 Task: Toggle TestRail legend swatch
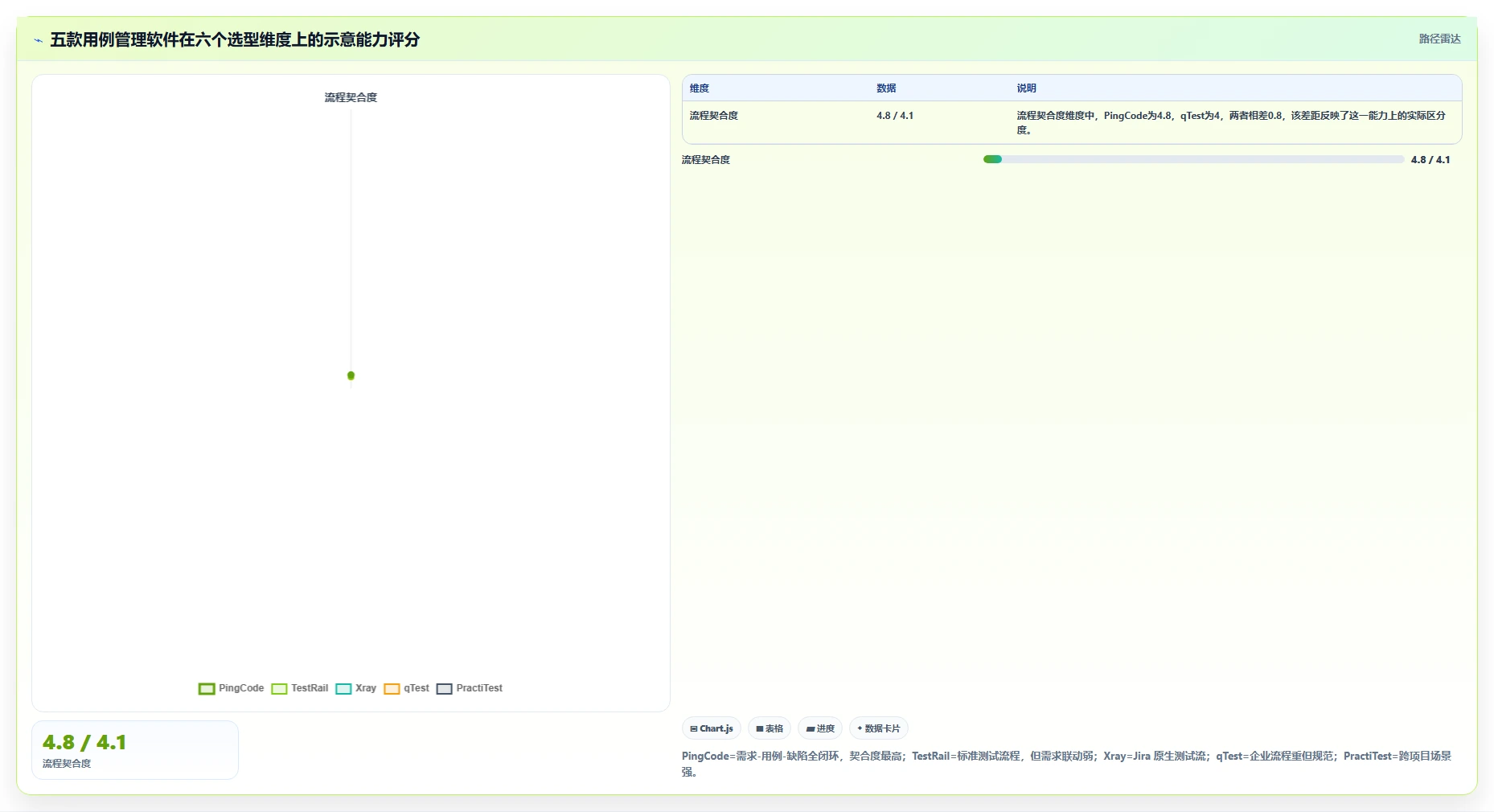point(279,688)
